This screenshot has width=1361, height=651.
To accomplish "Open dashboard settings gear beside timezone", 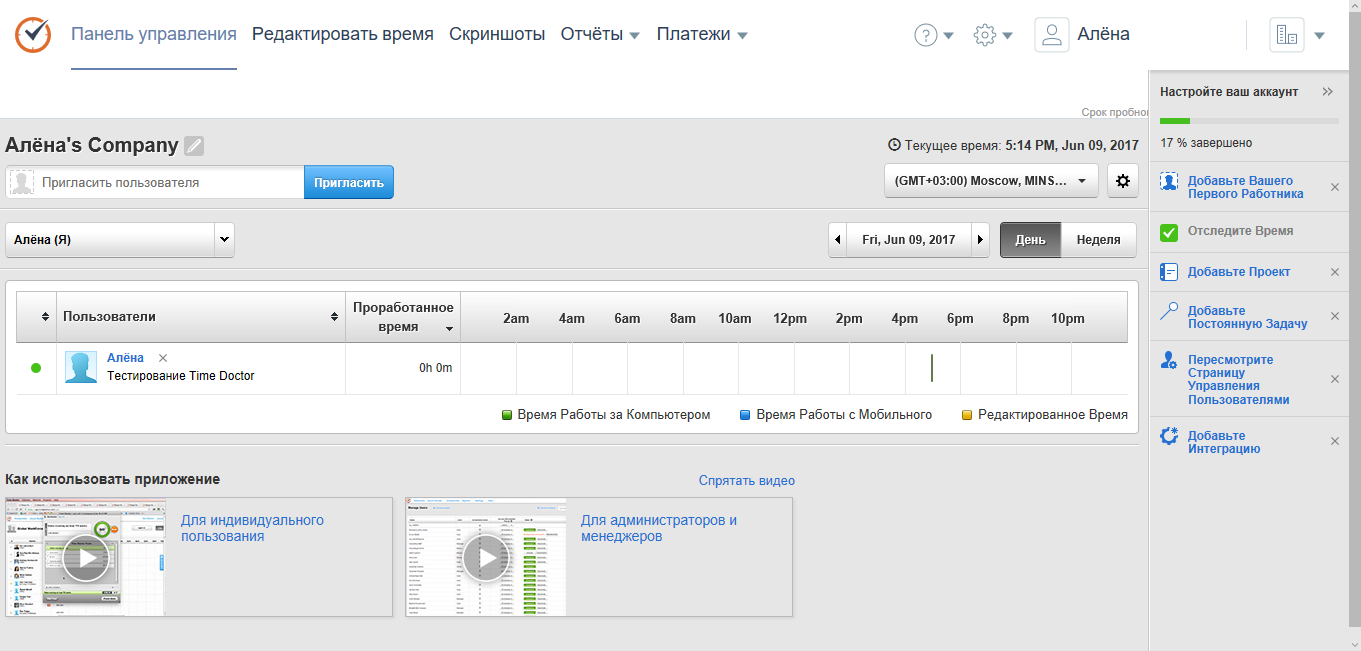I will [x=1122, y=181].
